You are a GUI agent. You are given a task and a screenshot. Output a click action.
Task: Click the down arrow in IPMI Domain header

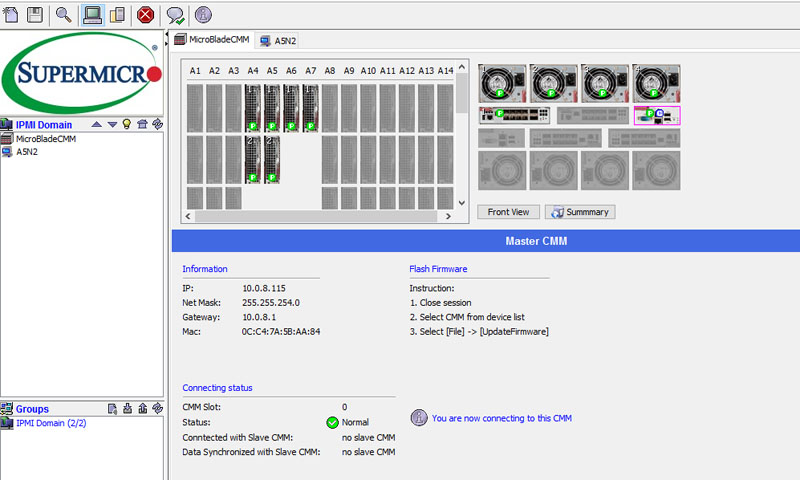(112, 124)
